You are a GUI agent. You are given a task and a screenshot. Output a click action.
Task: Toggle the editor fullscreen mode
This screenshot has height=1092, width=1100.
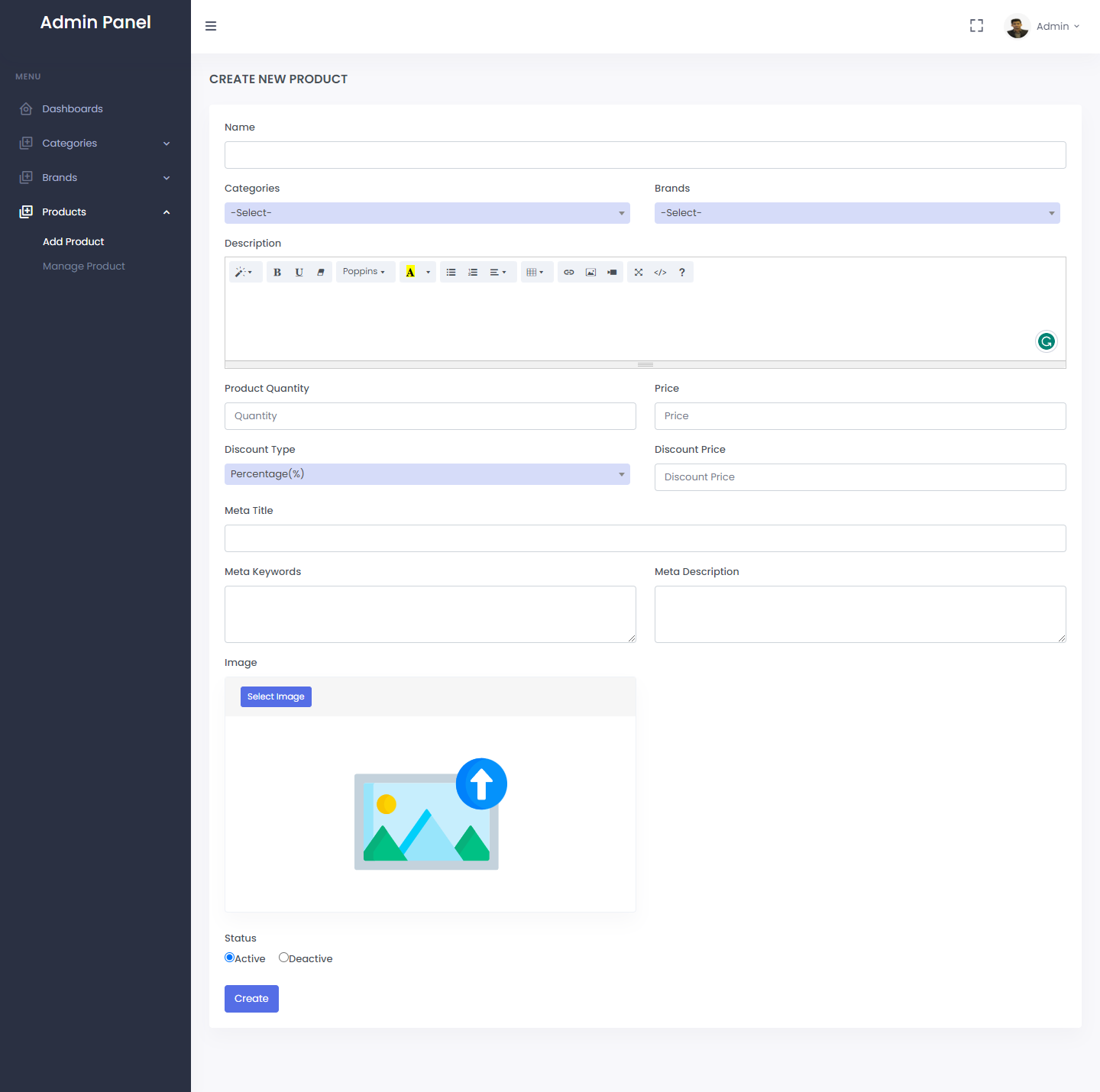pyautogui.click(x=639, y=272)
